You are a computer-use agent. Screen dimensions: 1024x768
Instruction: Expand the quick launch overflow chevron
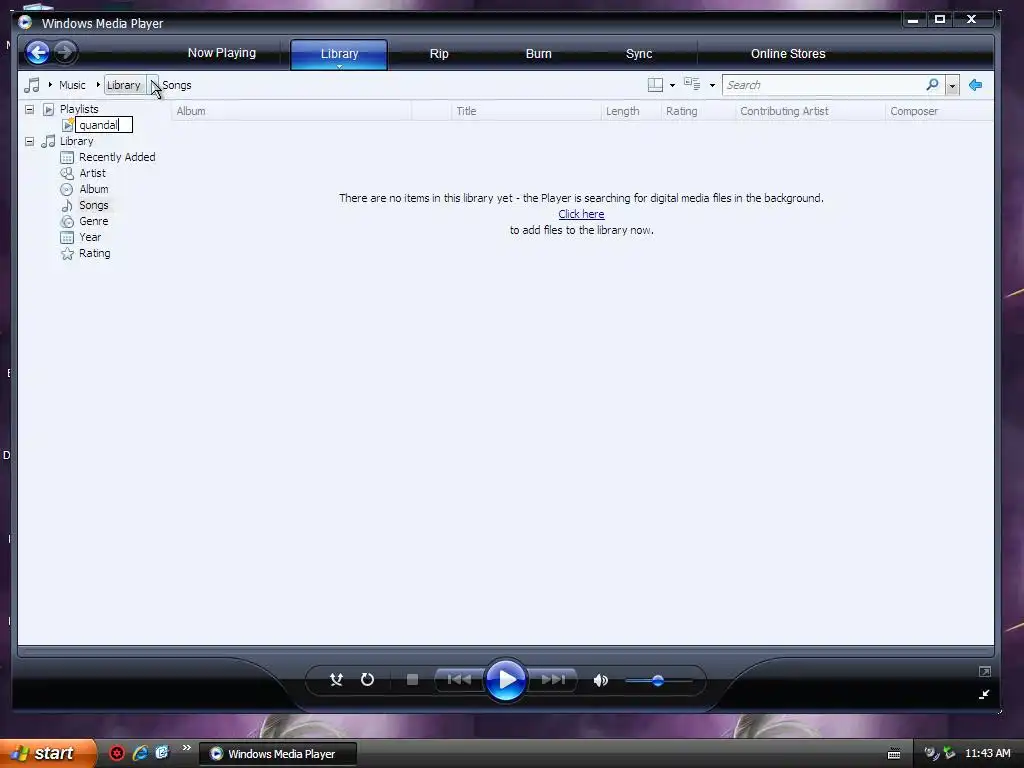point(187,748)
